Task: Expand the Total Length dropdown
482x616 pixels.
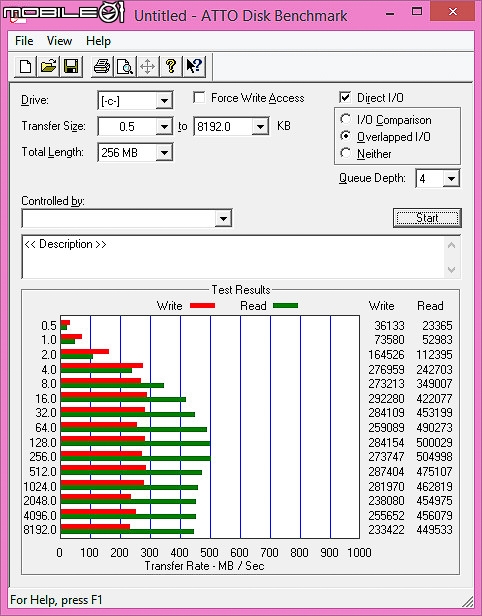Action: [x=164, y=152]
